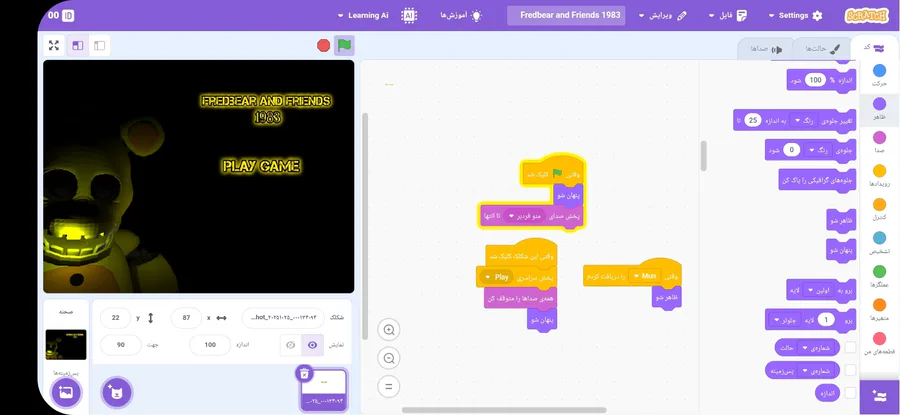Image resolution: width=900 pixels, height=415 pixels.
Task: Select the تشخیص (Sensing) light-blue category
Action: [879, 242]
